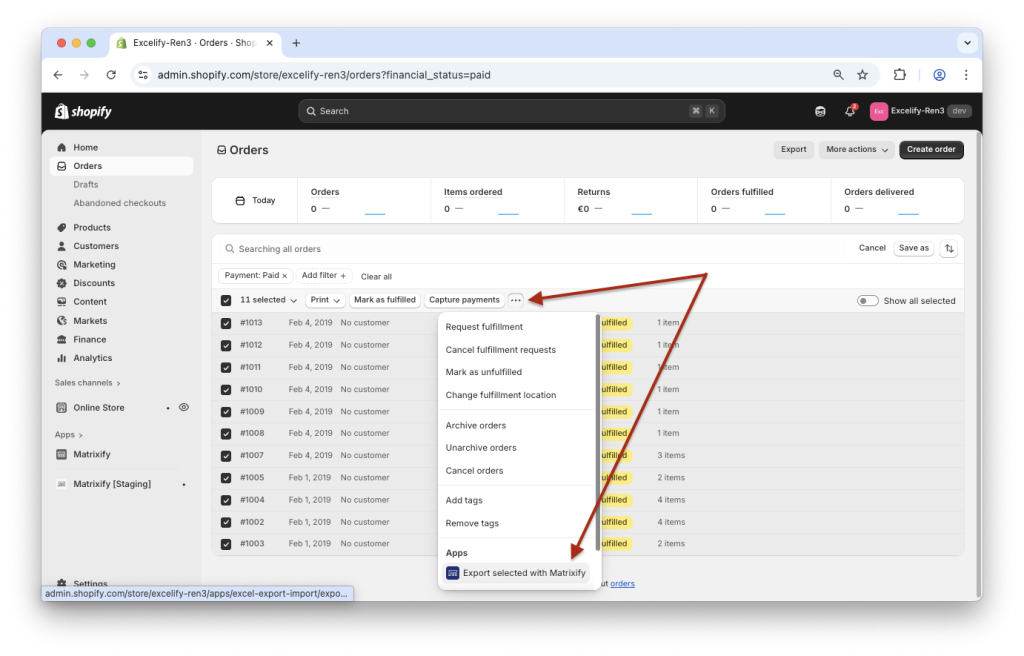Click the sort orders icon

[948, 247]
